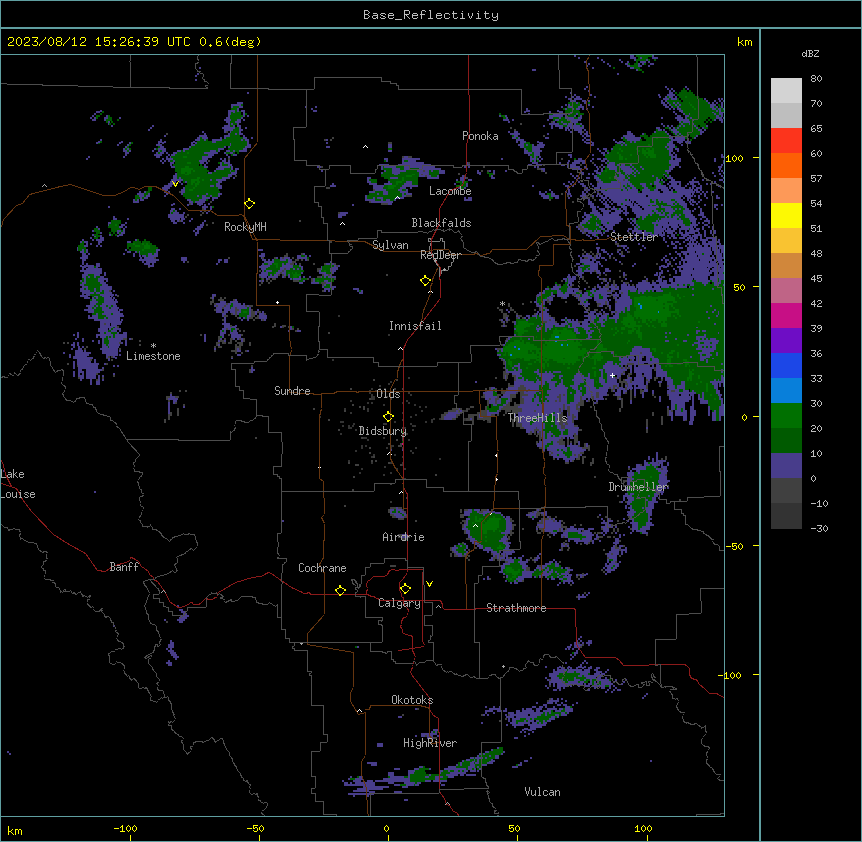Viewport: 862px width, 842px height.
Task: Select the Banff label
Action: point(124,567)
